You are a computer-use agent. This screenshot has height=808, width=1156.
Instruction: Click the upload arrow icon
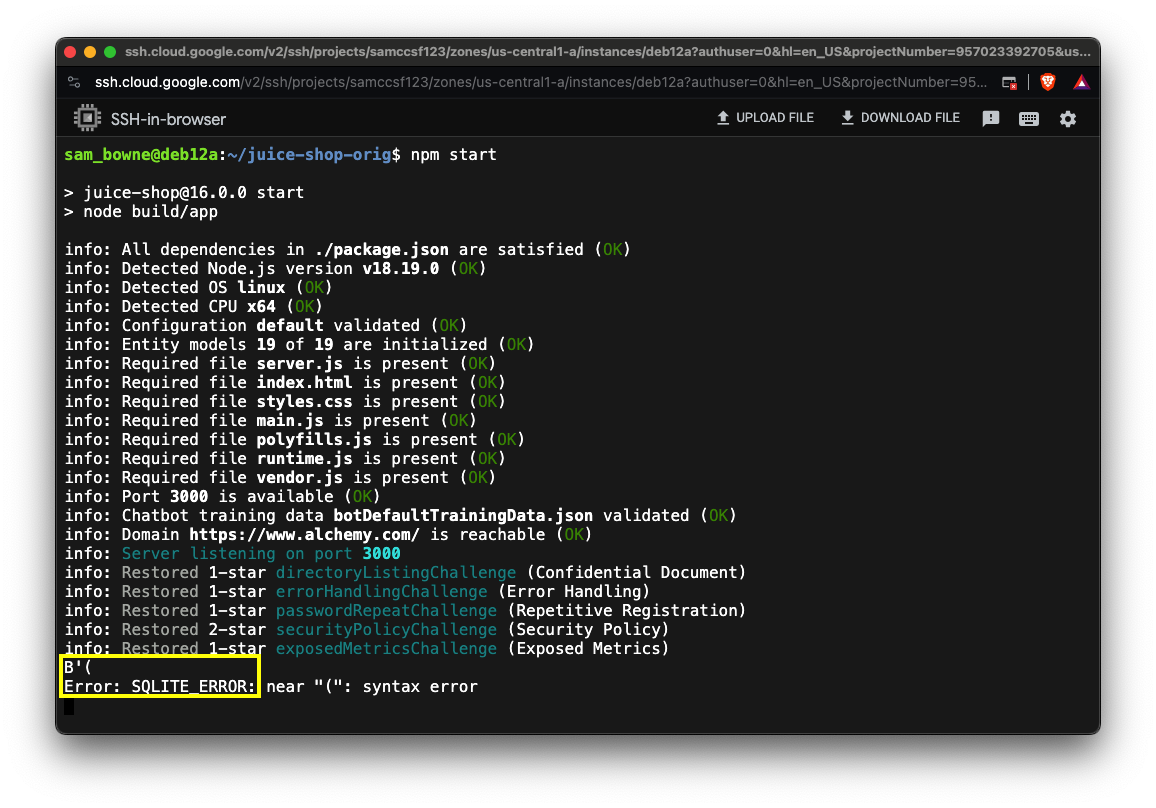tap(722, 118)
